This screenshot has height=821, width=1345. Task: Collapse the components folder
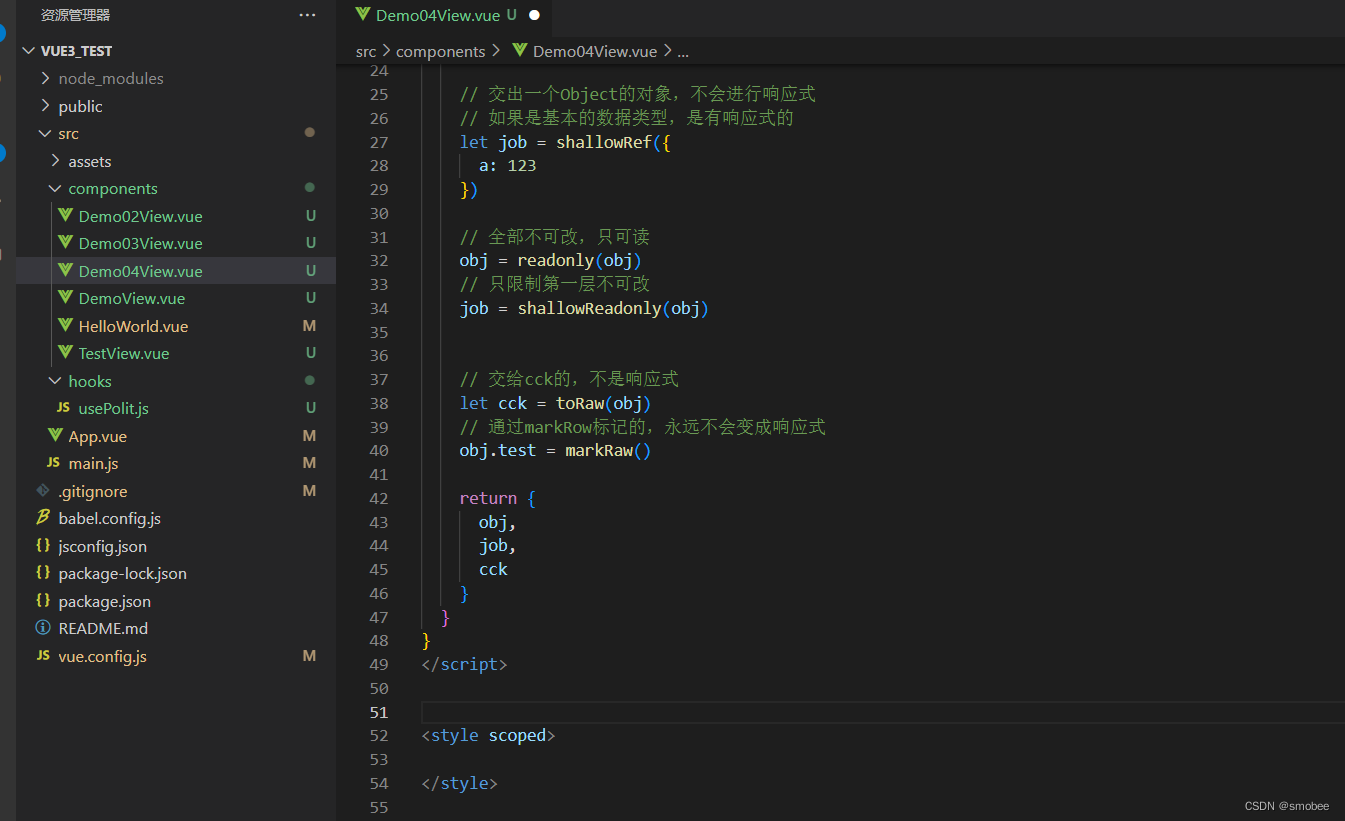pos(55,188)
